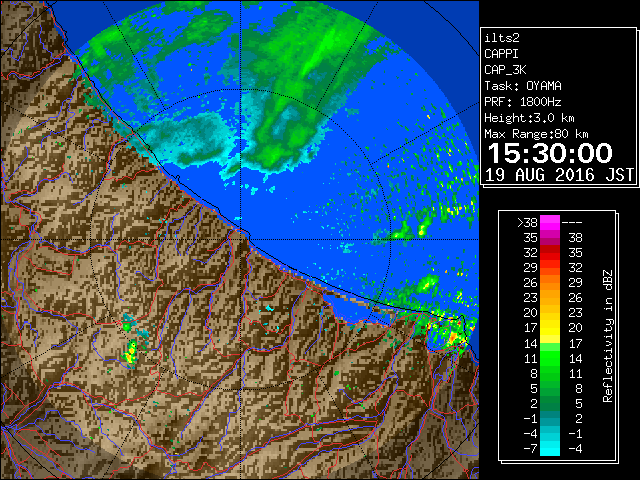Click the Reflectivity in dBZ legend title
This screenshot has height=480, width=640.
(607, 336)
